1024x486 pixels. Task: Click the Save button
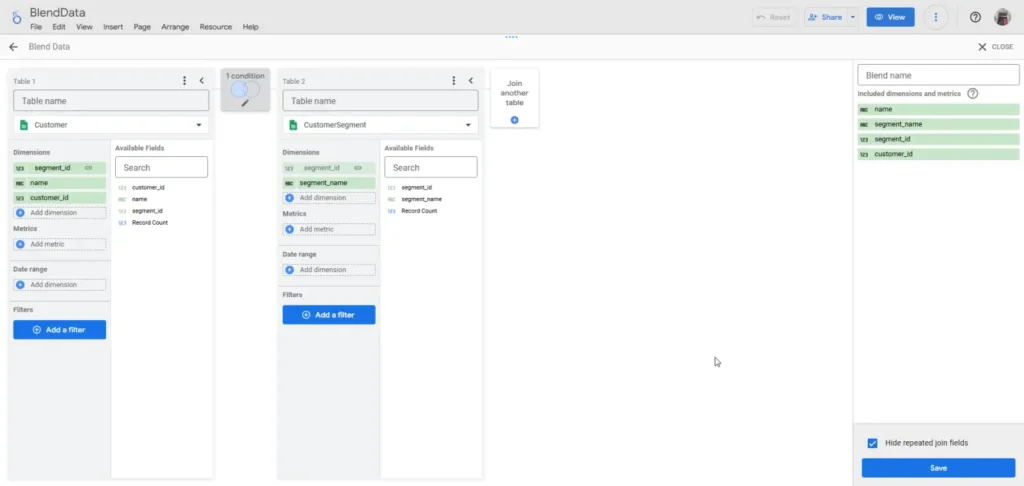click(x=938, y=468)
